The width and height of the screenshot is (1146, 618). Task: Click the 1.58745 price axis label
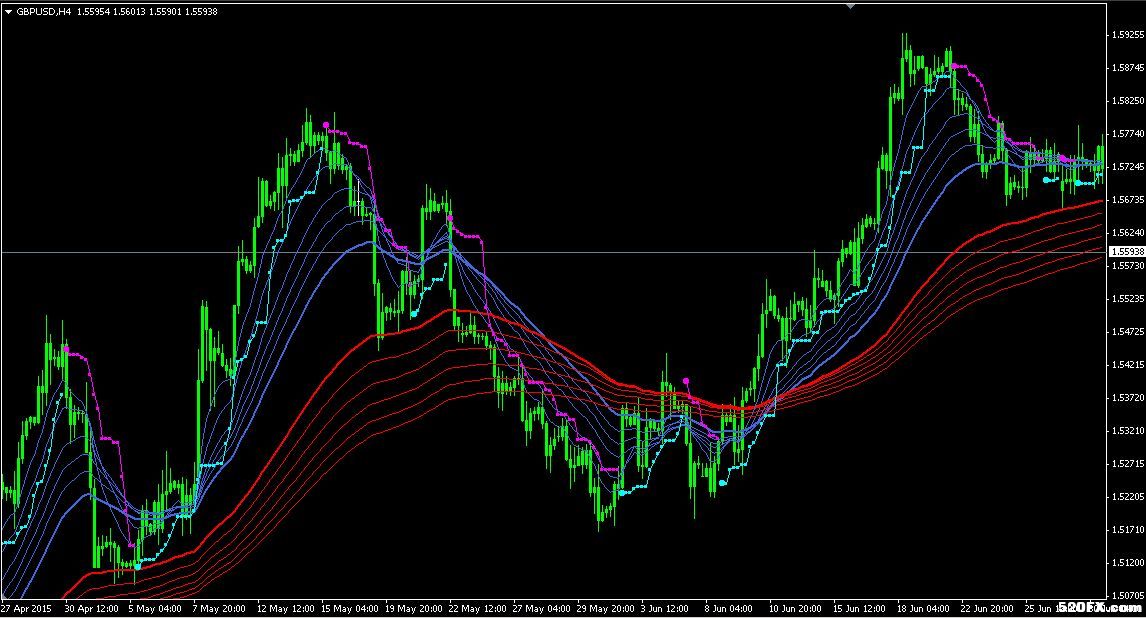tap(1128, 68)
